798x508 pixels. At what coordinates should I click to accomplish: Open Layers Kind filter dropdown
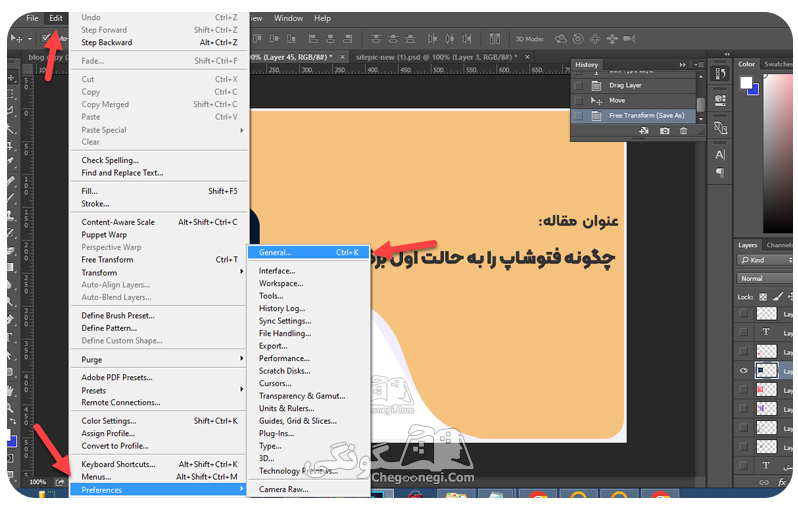click(x=766, y=260)
